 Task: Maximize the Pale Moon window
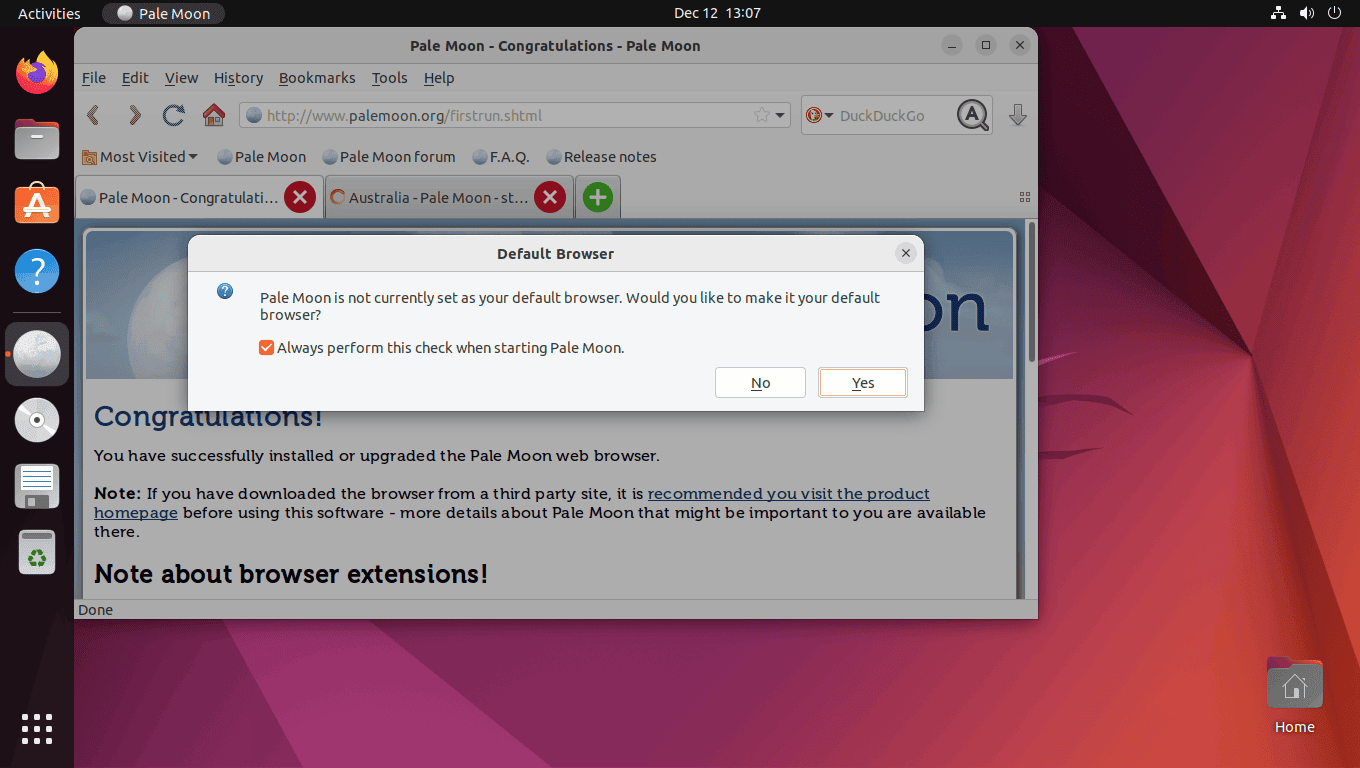tap(986, 45)
